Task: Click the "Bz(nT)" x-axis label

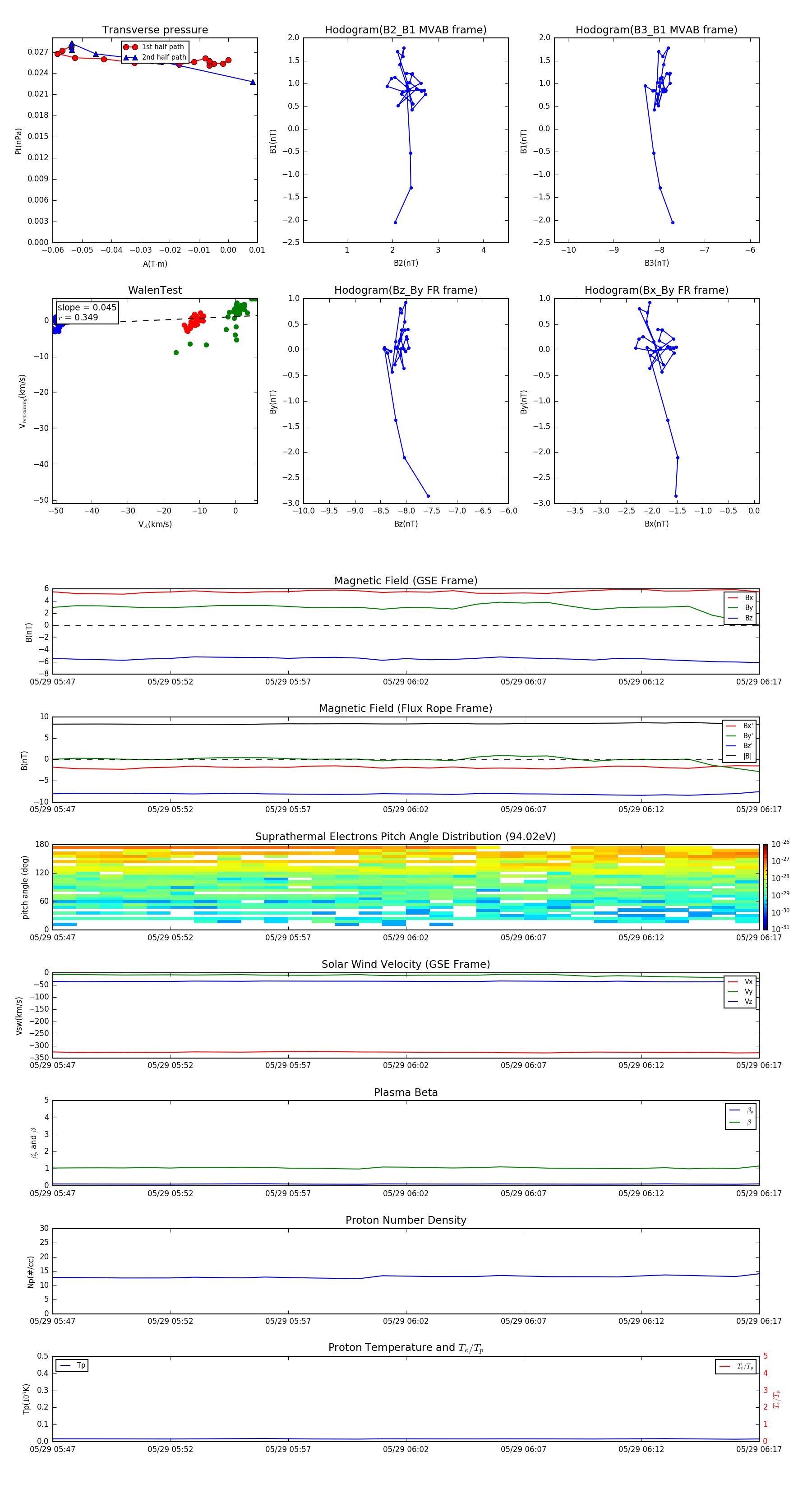Action: click(406, 524)
